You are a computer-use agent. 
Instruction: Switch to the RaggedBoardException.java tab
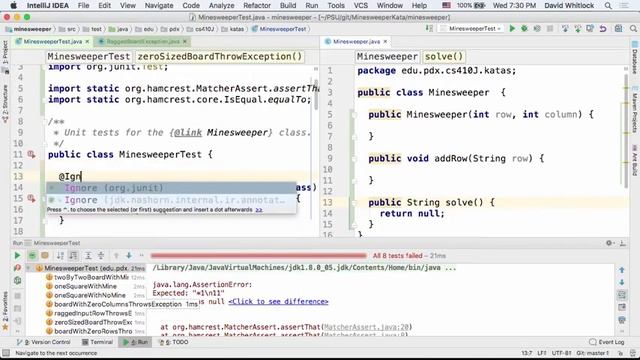click(142, 42)
